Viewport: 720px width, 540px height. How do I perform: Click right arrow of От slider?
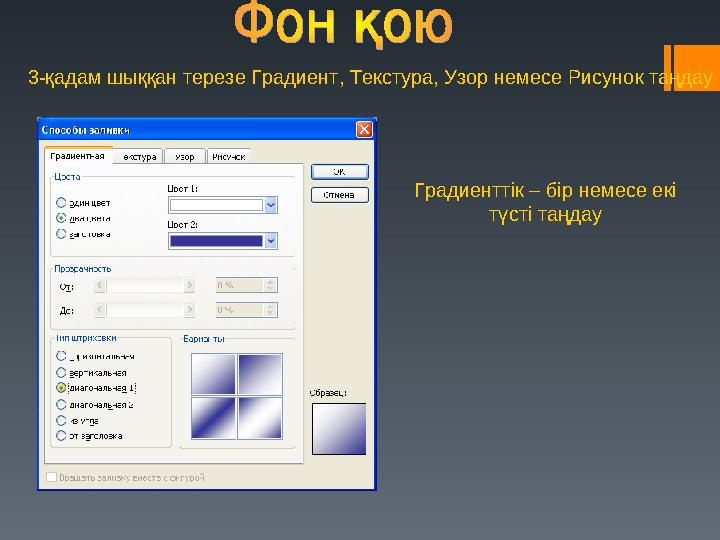pyautogui.click(x=189, y=286)
